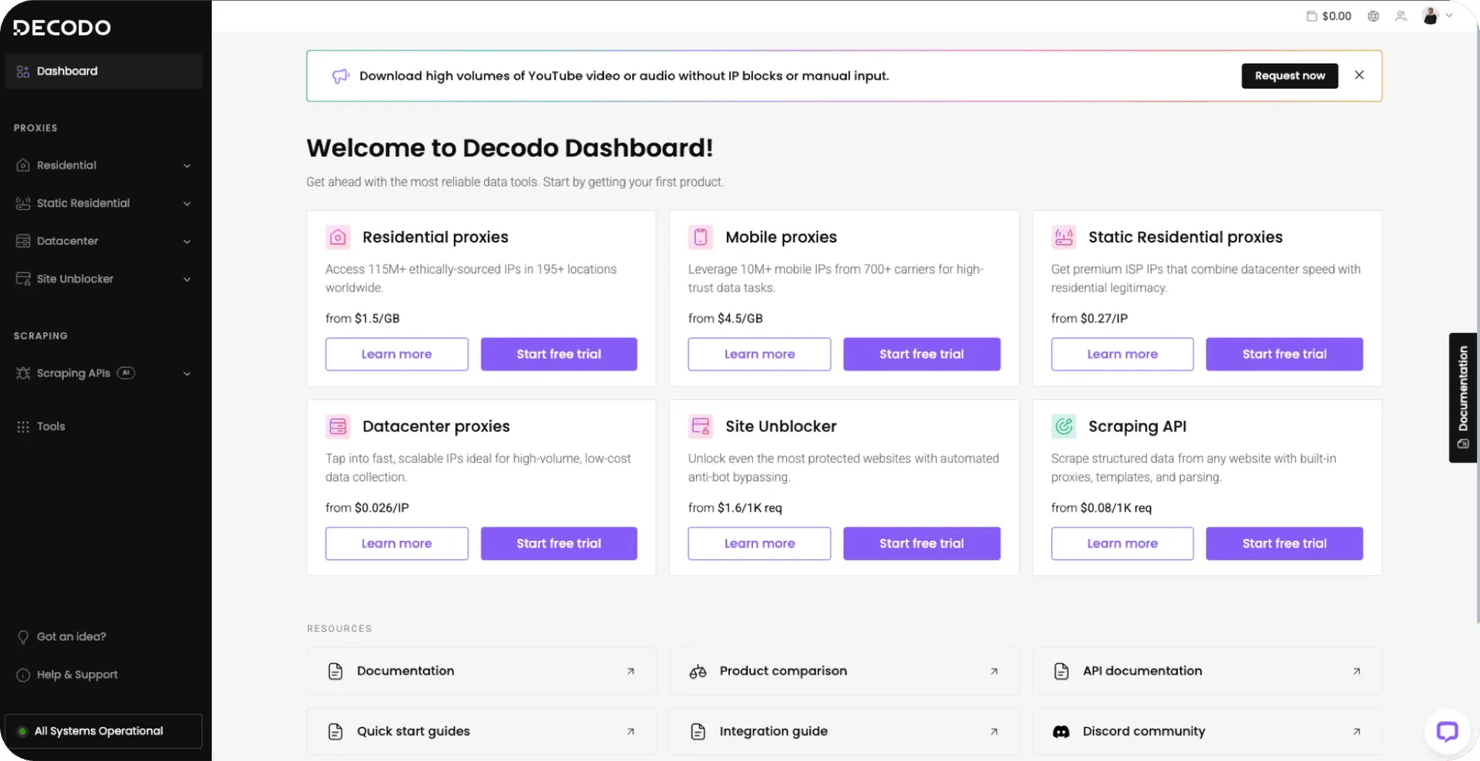The image size is (1480, 761).
Task: Click the Static Residential icon in sidebar
Action: pyautogui.click(x=23, y=203)
